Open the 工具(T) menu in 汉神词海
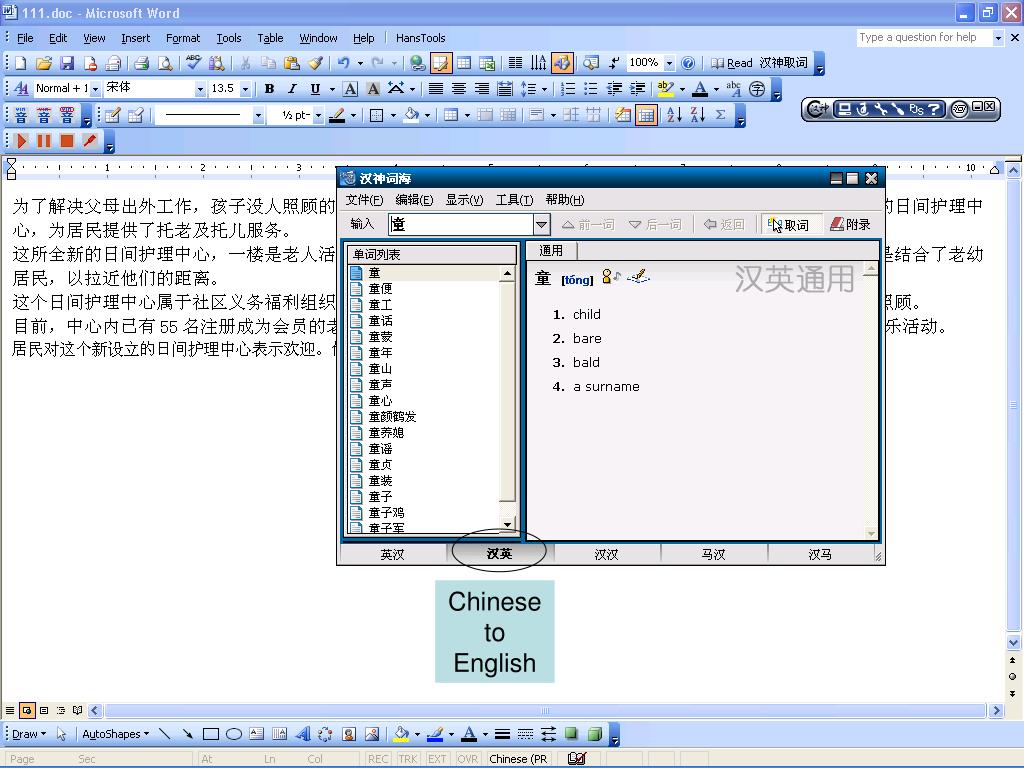This screenshot has width=1024, height=768. [514, 200]
